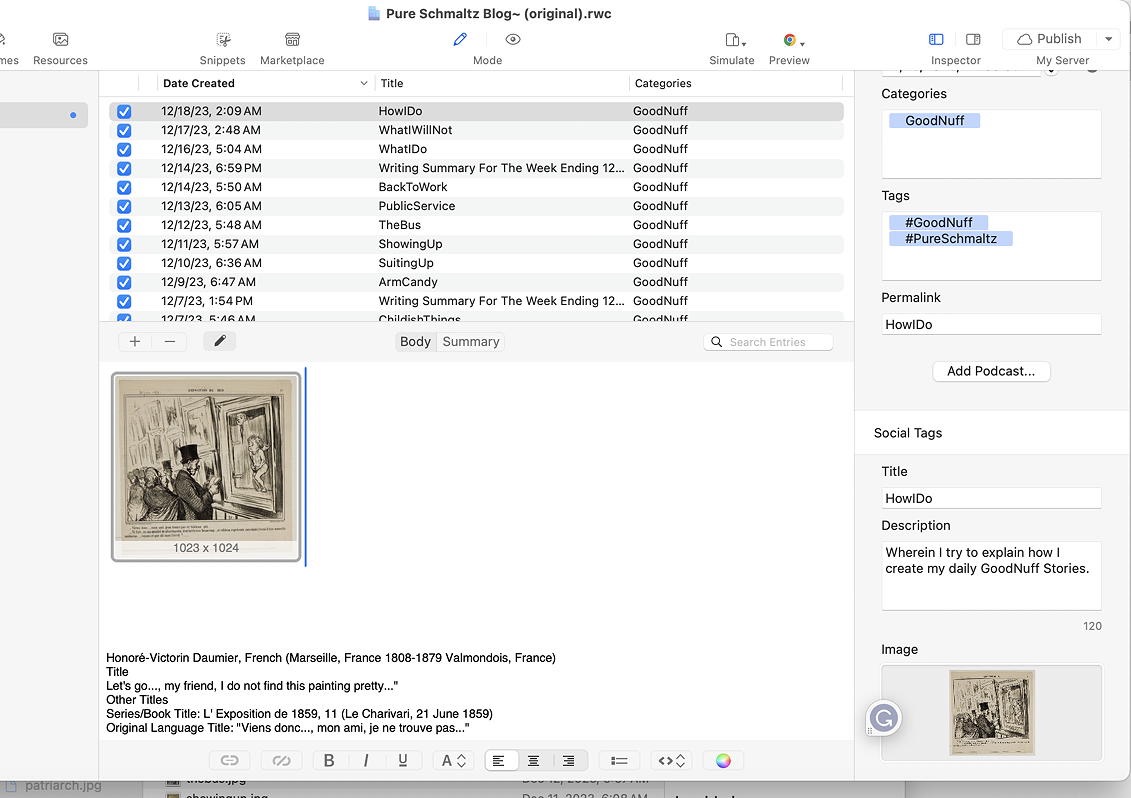Image resolution: width=1131 pixels, height=798 pixels.
Task: Insert a link in the entry
Action: point(229,760)
